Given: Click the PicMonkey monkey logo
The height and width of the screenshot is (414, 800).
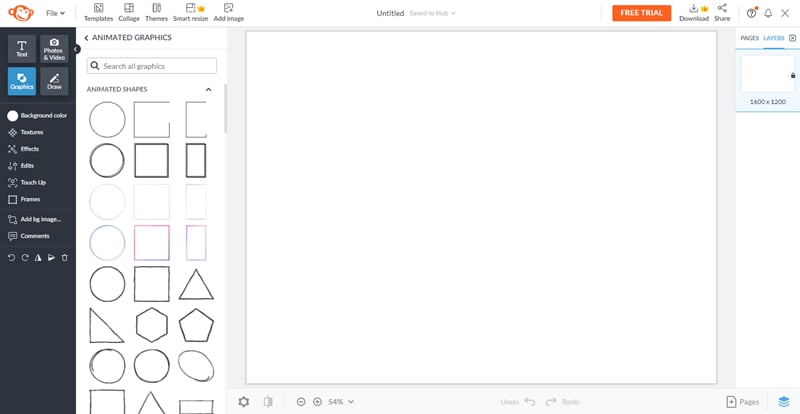Looking at the screenshot, I should [x=21, y=13].
